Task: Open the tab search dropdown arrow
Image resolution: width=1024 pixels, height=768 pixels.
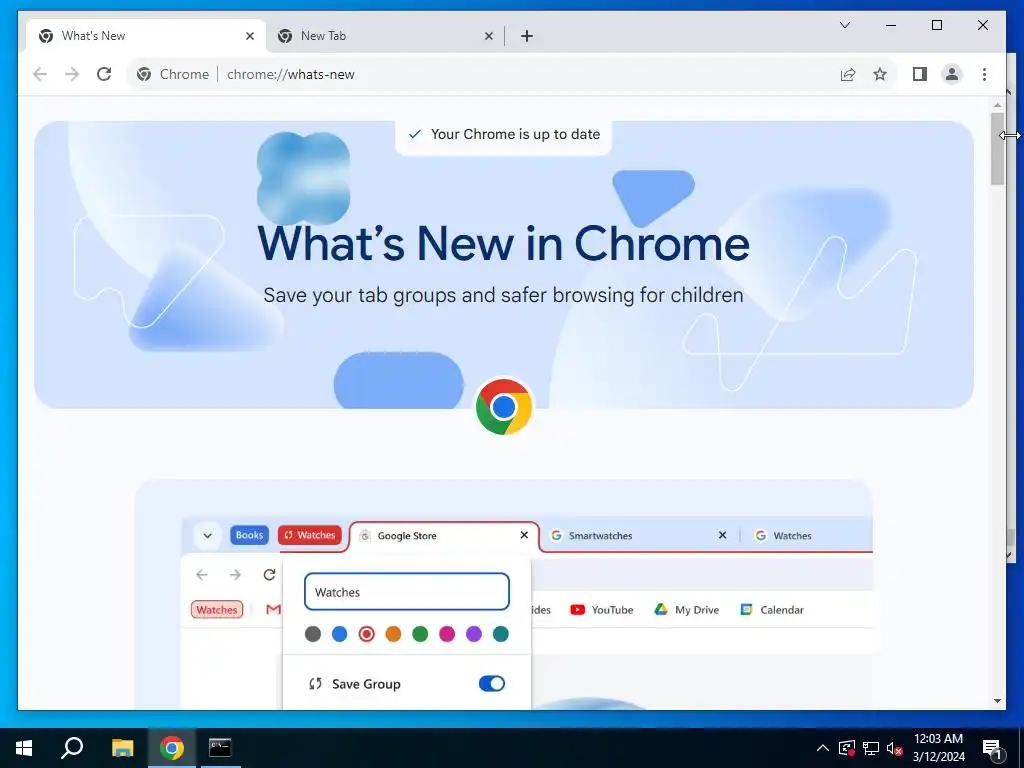Action: point(844,25)
